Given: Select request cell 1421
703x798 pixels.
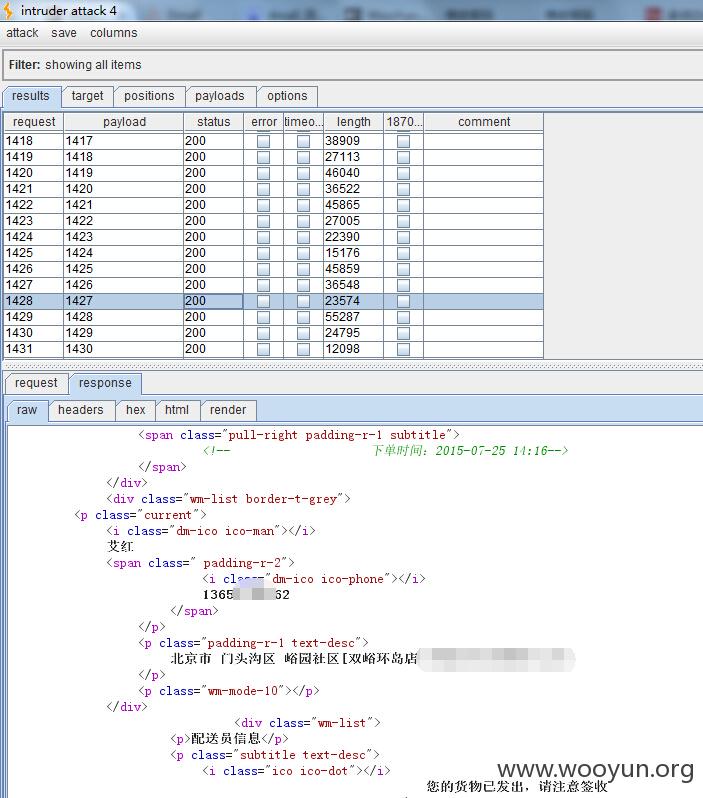Looking at the screenshot, I should click(x=34, y=189).
